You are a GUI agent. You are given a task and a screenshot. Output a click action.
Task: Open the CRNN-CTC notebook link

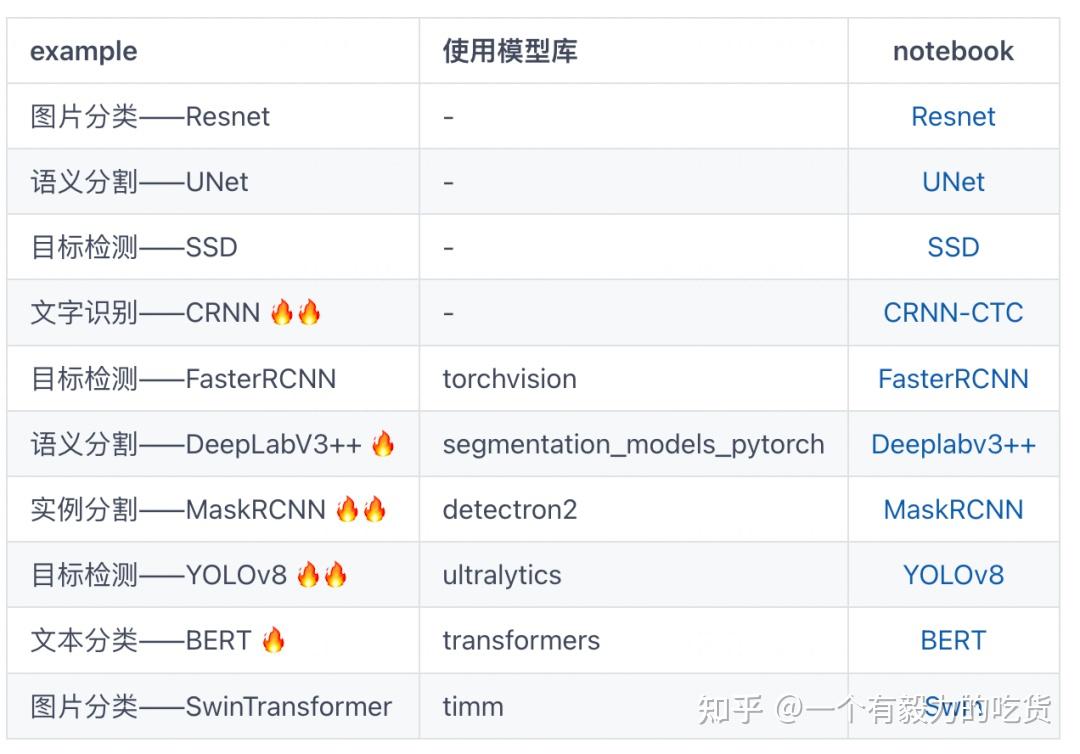pos(953,313)
